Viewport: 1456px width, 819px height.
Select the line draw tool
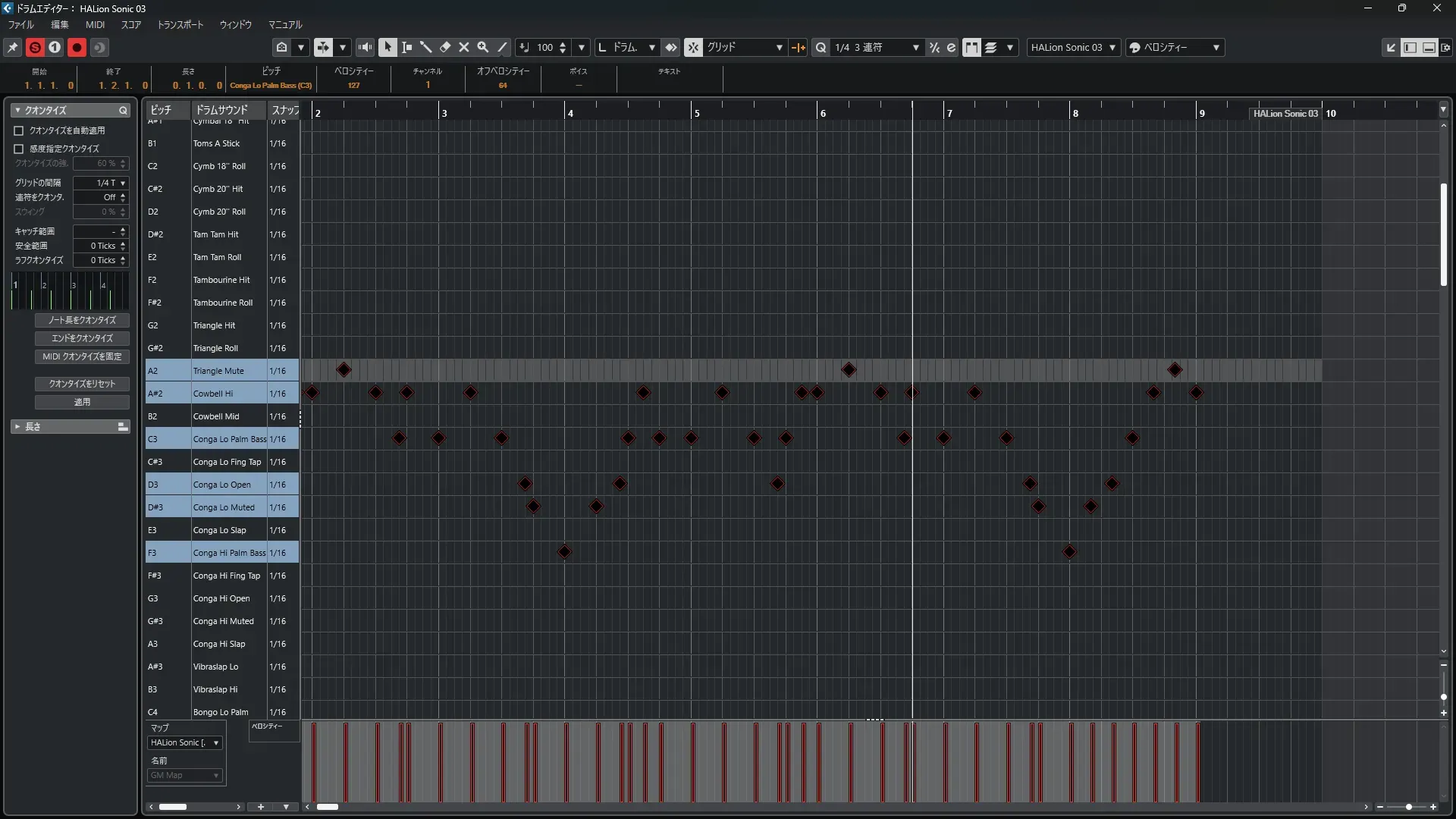coord(502,47)
